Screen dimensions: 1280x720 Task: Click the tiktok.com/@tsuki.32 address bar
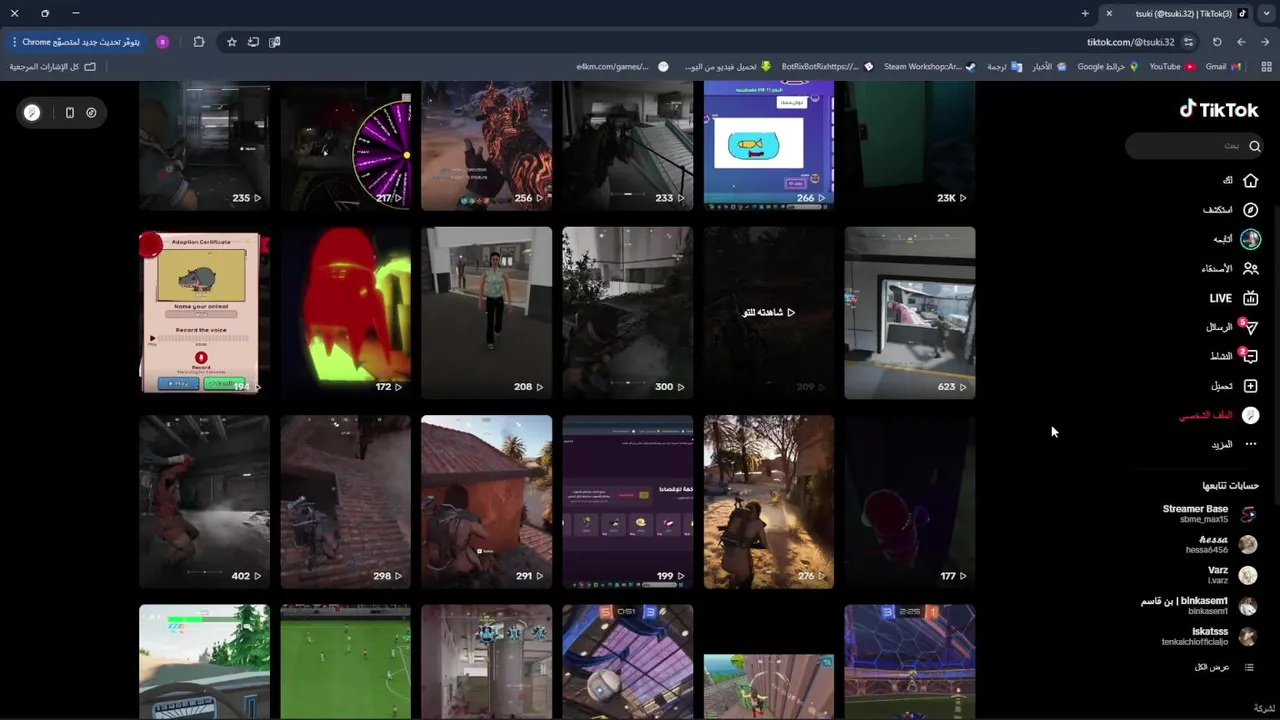pos(1131,42)
